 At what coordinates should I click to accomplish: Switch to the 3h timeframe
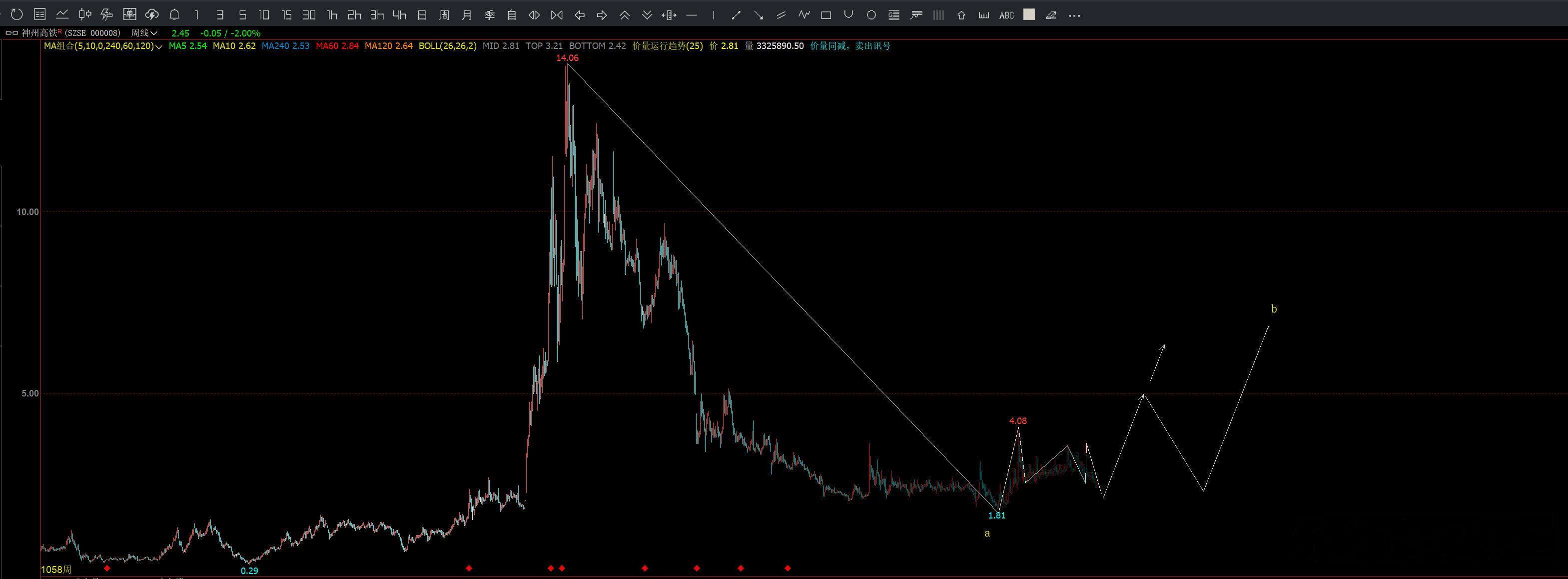[x=377, y=15]
